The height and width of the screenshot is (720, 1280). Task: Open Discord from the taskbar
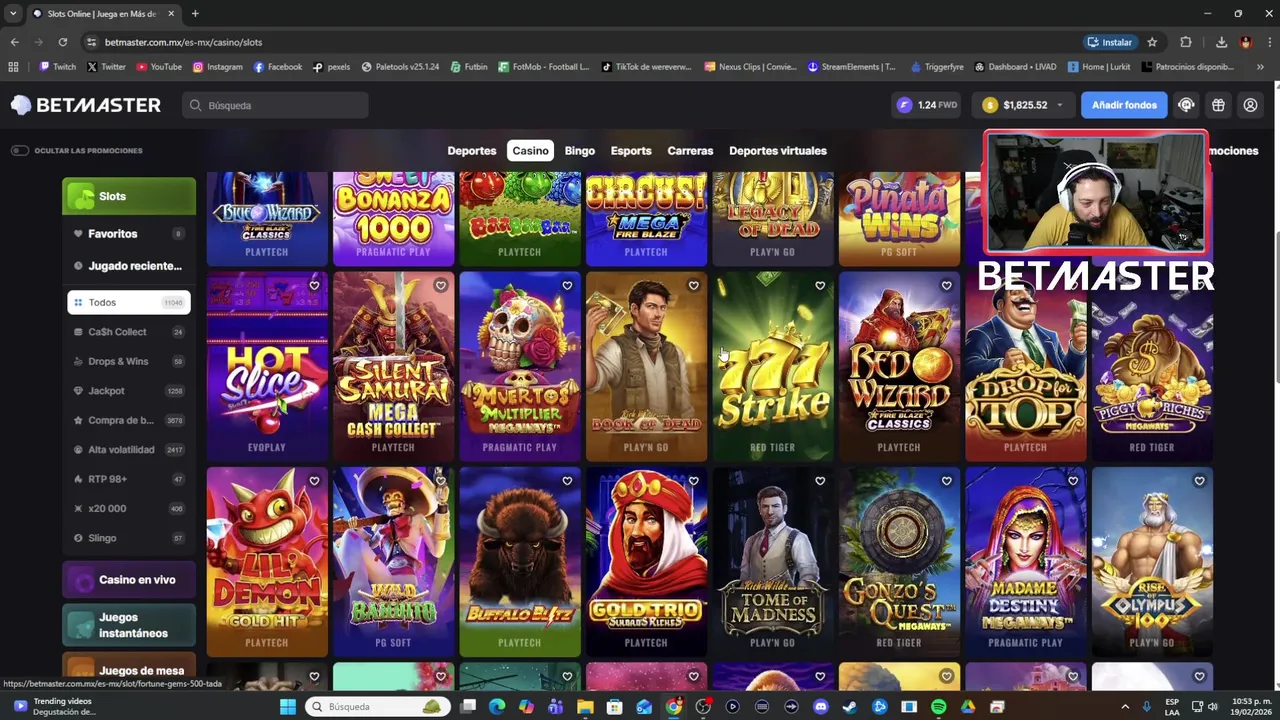click(x=821, y=707)
